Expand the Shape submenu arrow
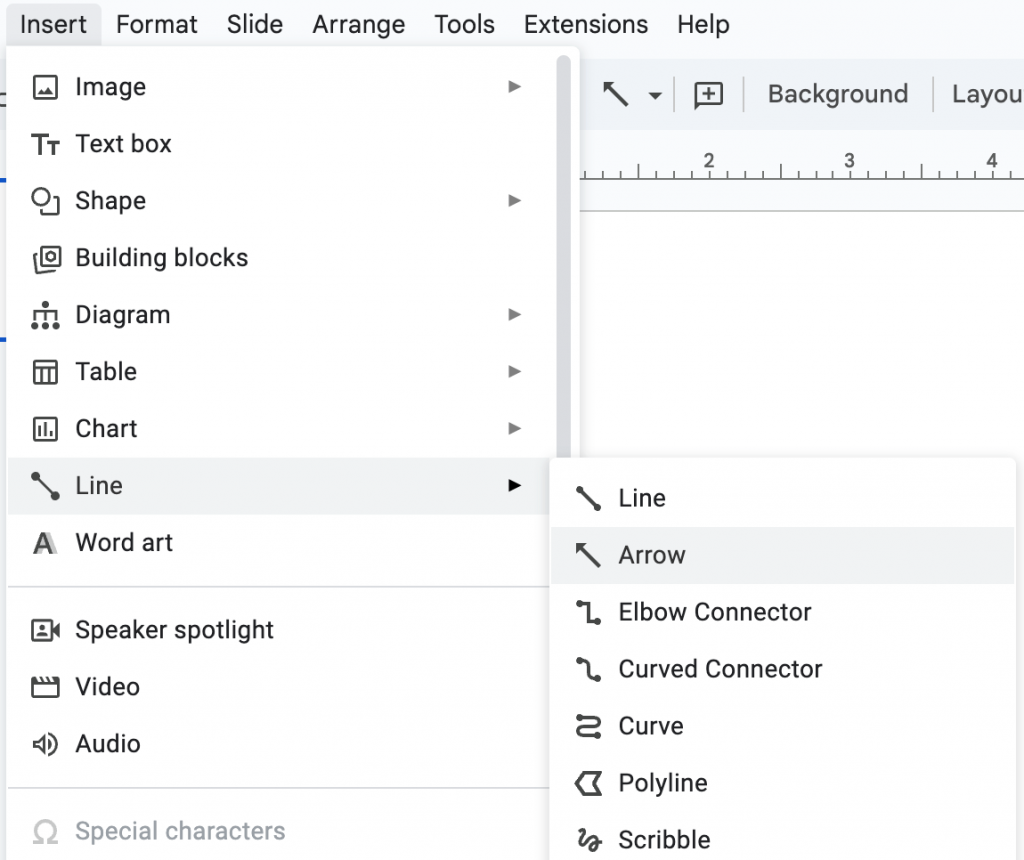This screenshot has height=860, width=1024. coord(515,200)
